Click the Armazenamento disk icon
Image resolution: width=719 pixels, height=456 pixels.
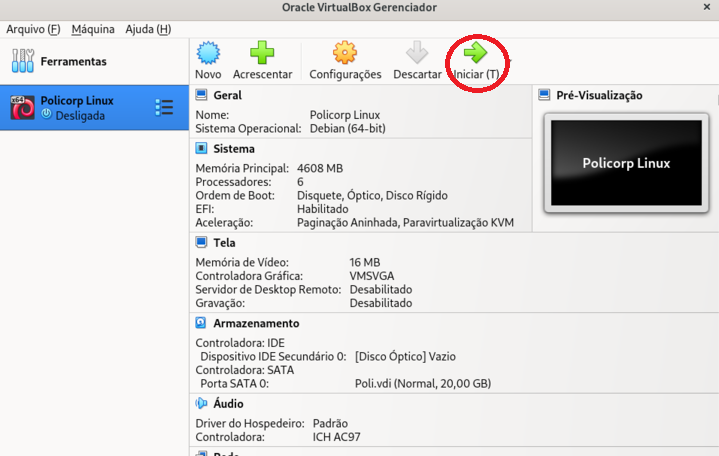coord(201,323)
